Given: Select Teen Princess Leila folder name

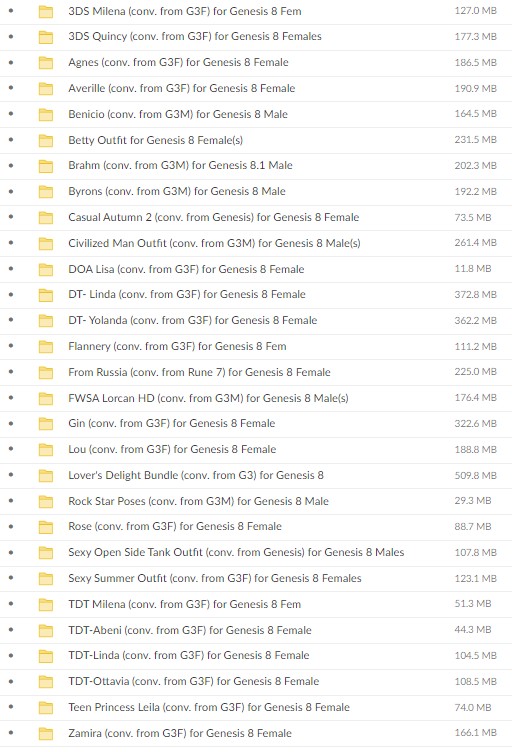Looking at the screenshot, I should [x=209, y=707].
